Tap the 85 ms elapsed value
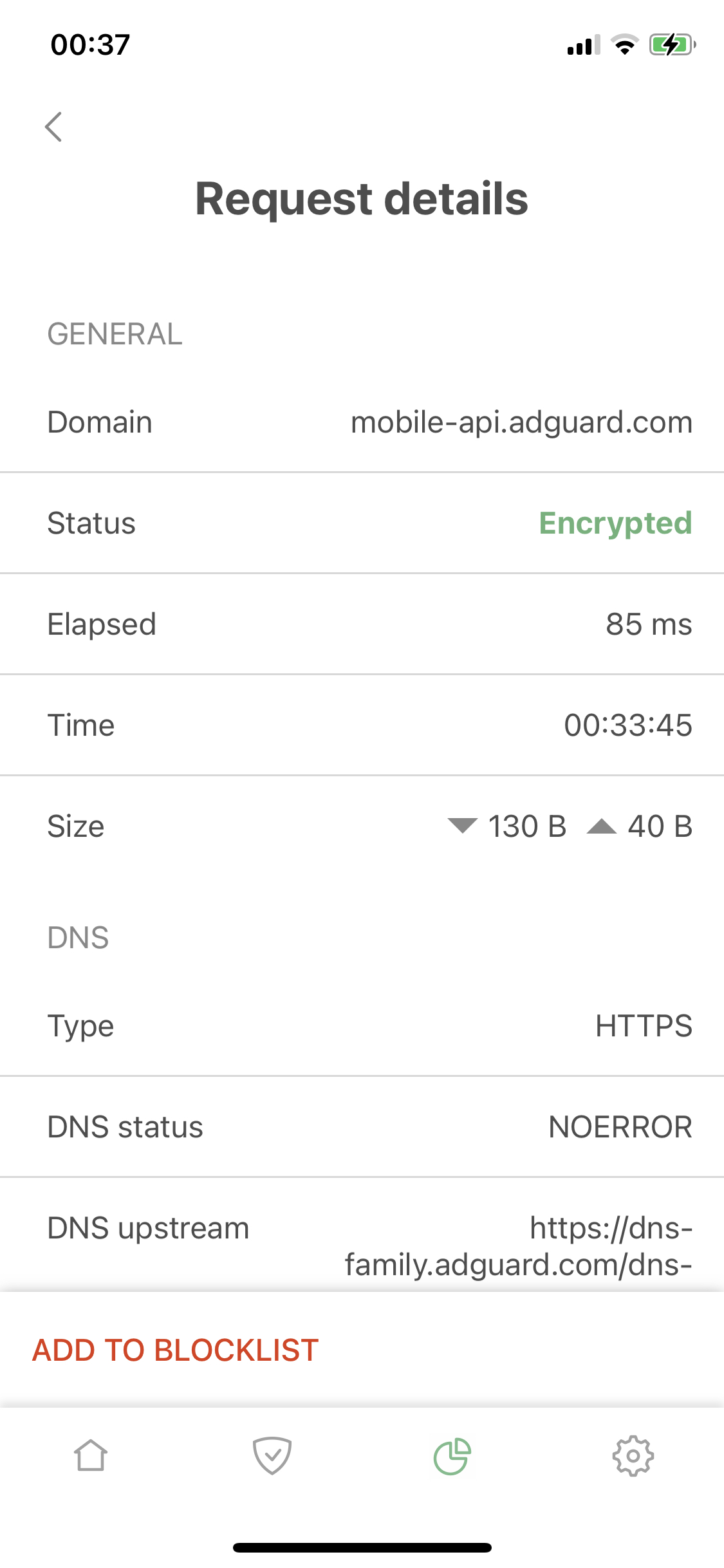 (649, 624)
